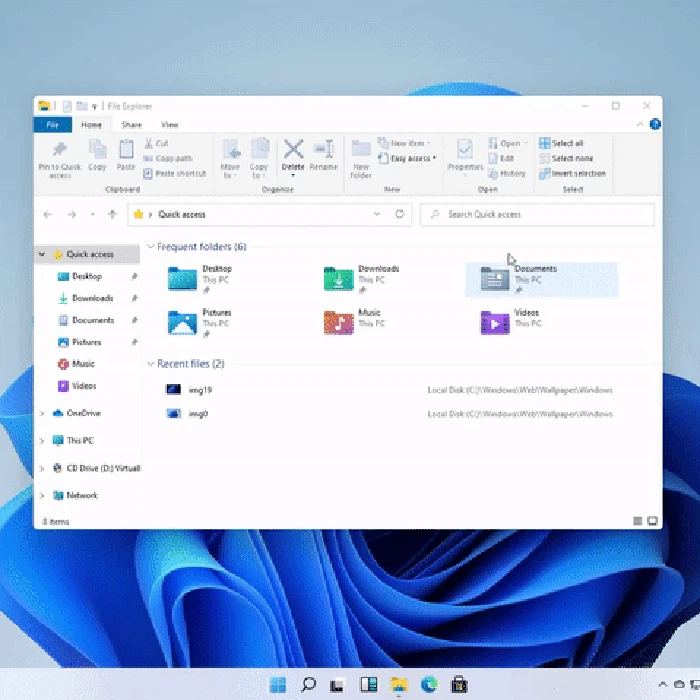700x700 pixels.
Task: Click the New folder icon
Action: point(361,150)
